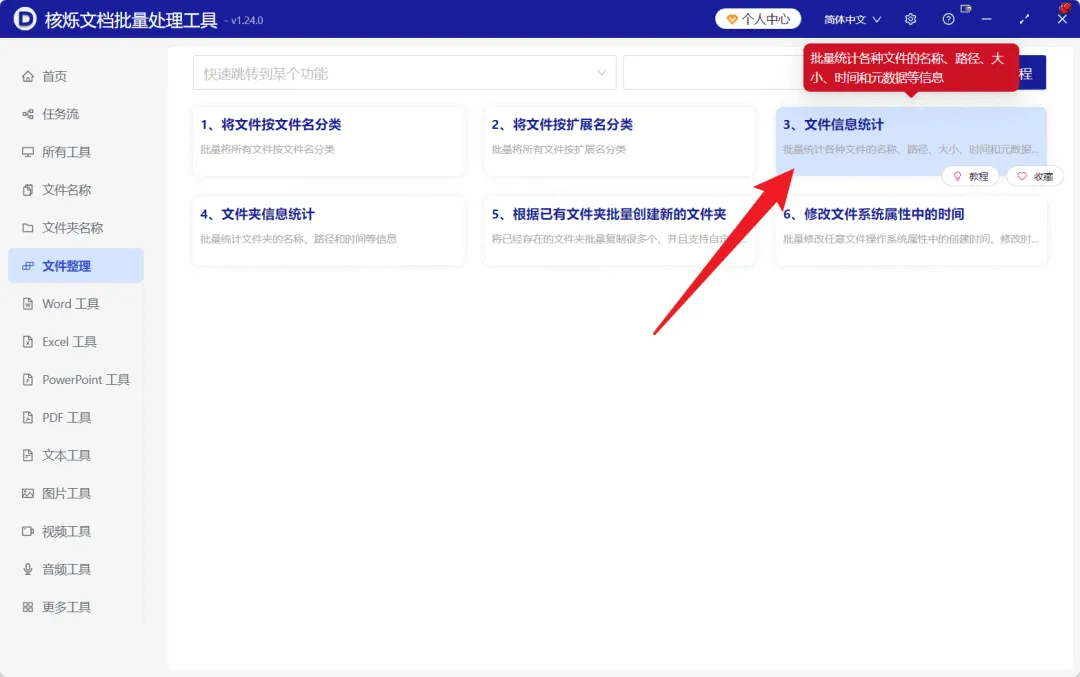
Task: Click the PDF icon beside PDF 工具
Action: (x=28, y=417)
